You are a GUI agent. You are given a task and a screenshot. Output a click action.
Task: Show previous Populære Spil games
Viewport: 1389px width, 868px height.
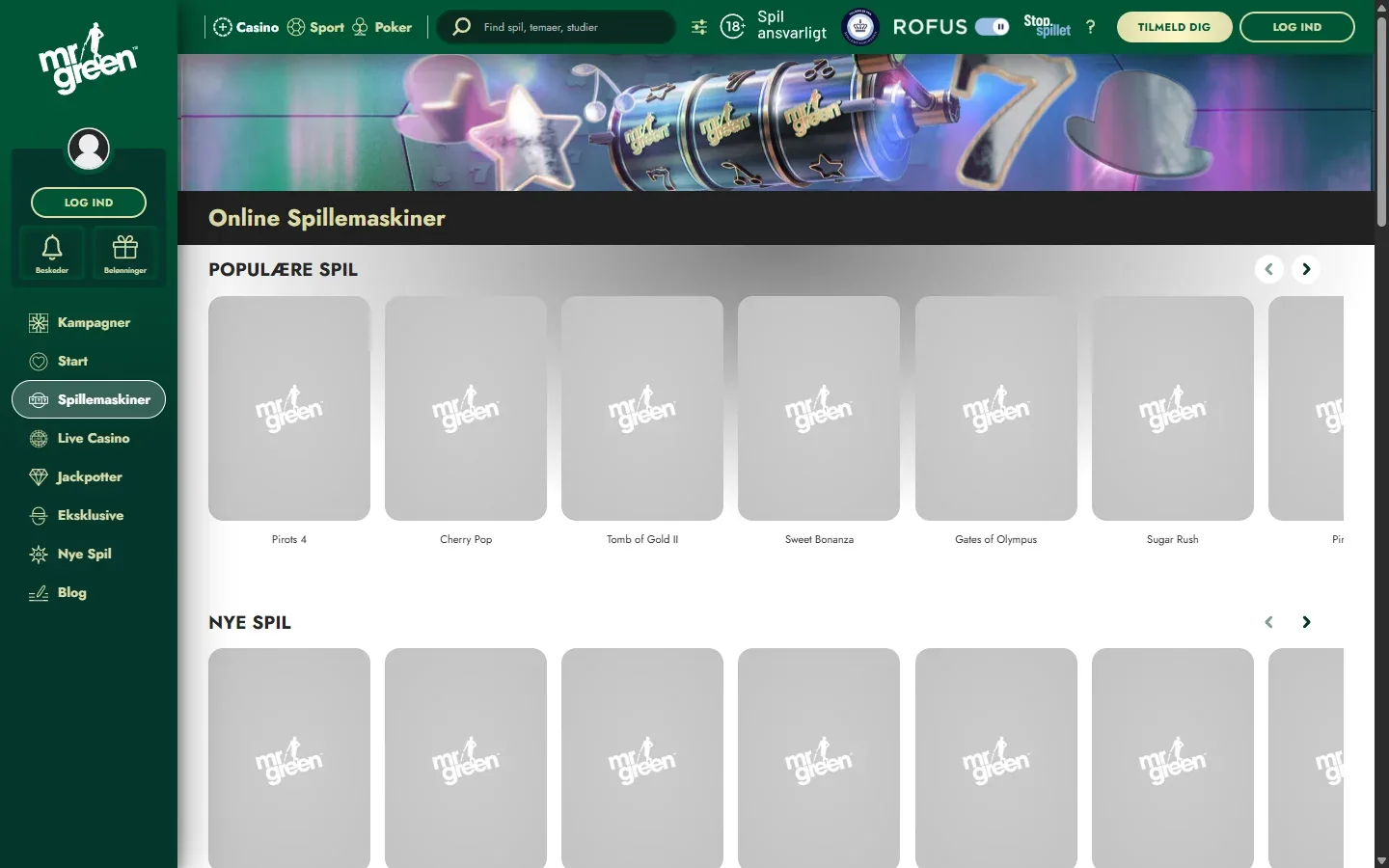pyautogui.click(x=1269, y=269)
